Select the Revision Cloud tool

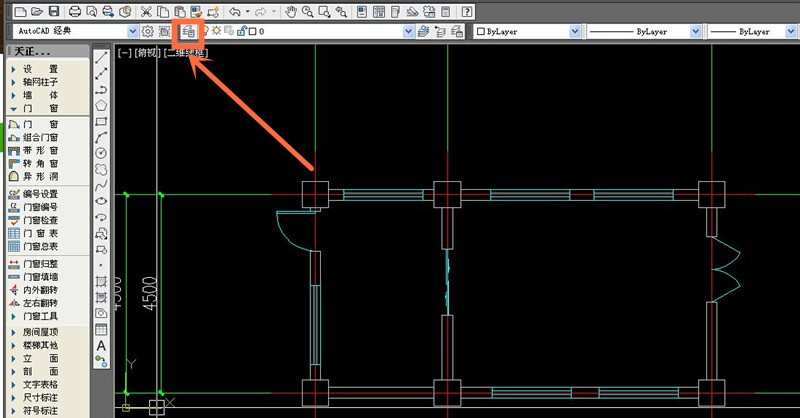pos(101,169)
